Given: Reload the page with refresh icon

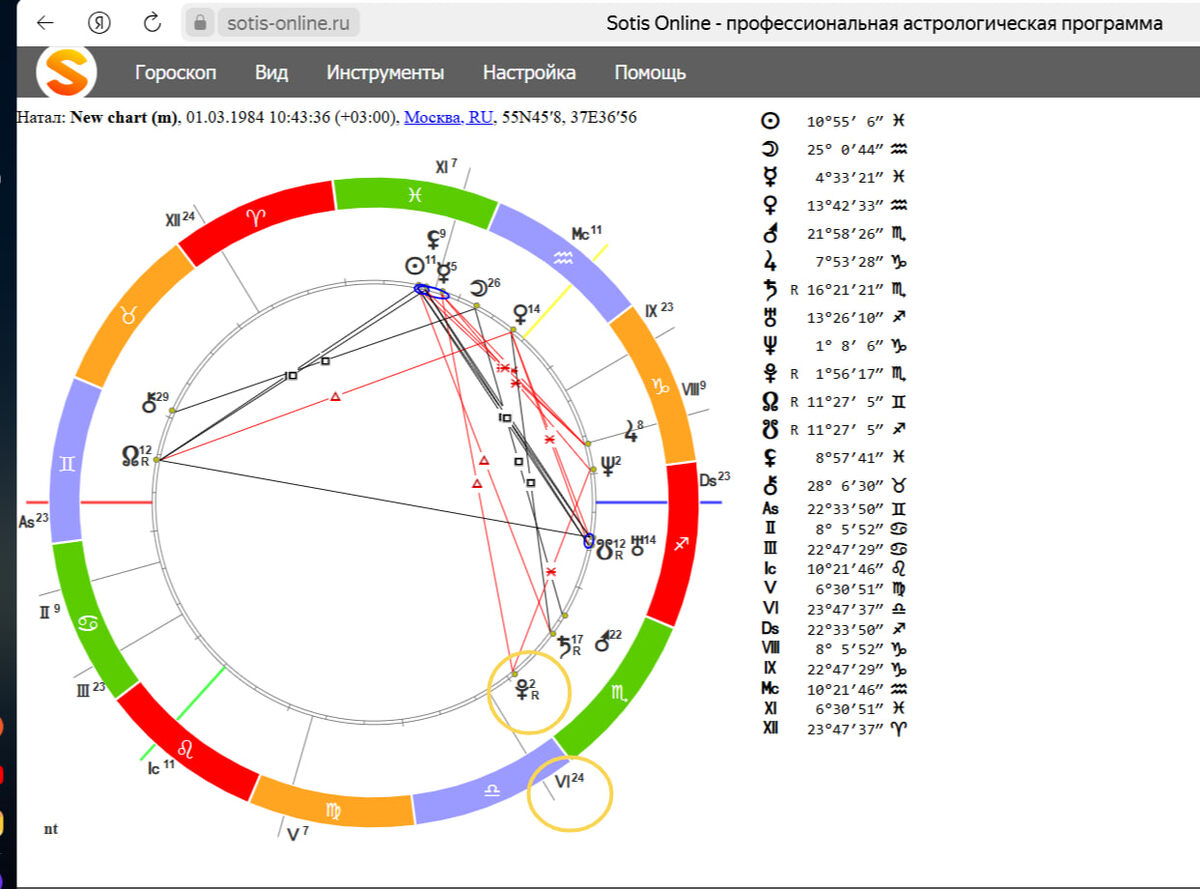Looking at the screenshot, I should click(x=153, y=23).
